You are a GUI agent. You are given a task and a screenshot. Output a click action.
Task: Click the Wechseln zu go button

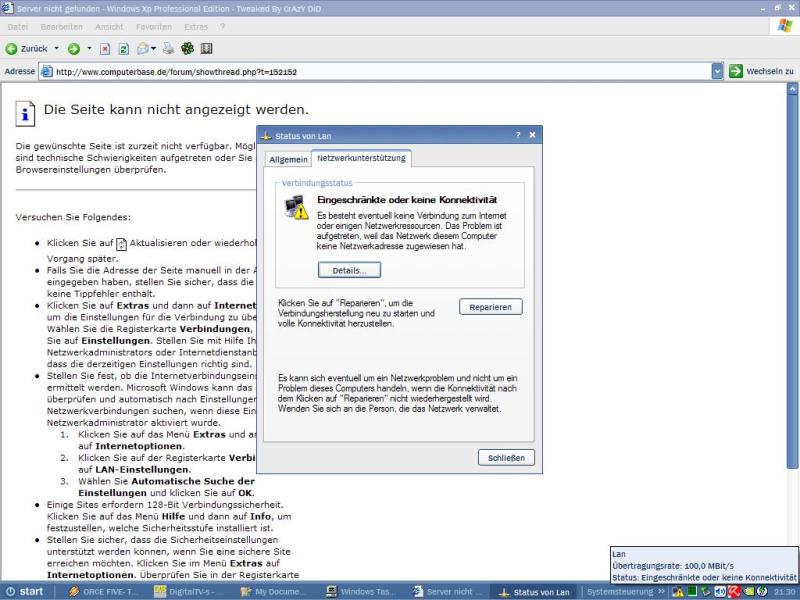point(761,71)
